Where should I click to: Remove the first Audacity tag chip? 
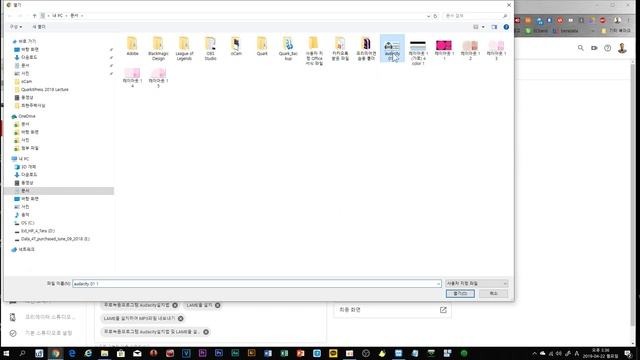pyautogui.click(x=175, y=305)
